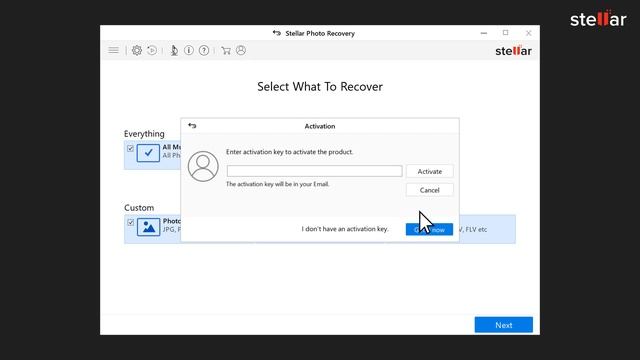Viewport: 640px width, 360px height.
Task: Click the "Everything" section label
Action: 144,134
